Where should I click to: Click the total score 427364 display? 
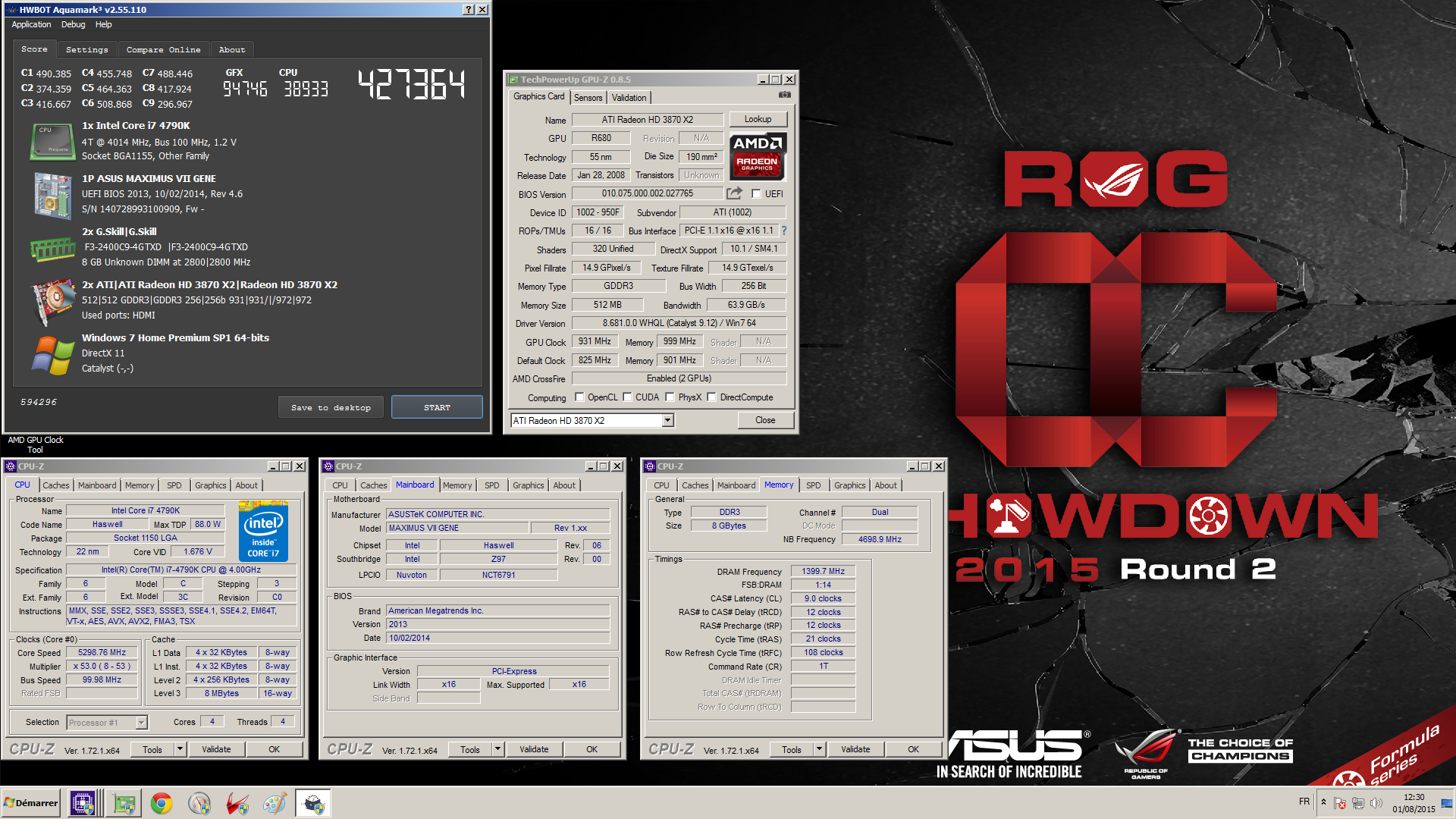coord(411,84)
